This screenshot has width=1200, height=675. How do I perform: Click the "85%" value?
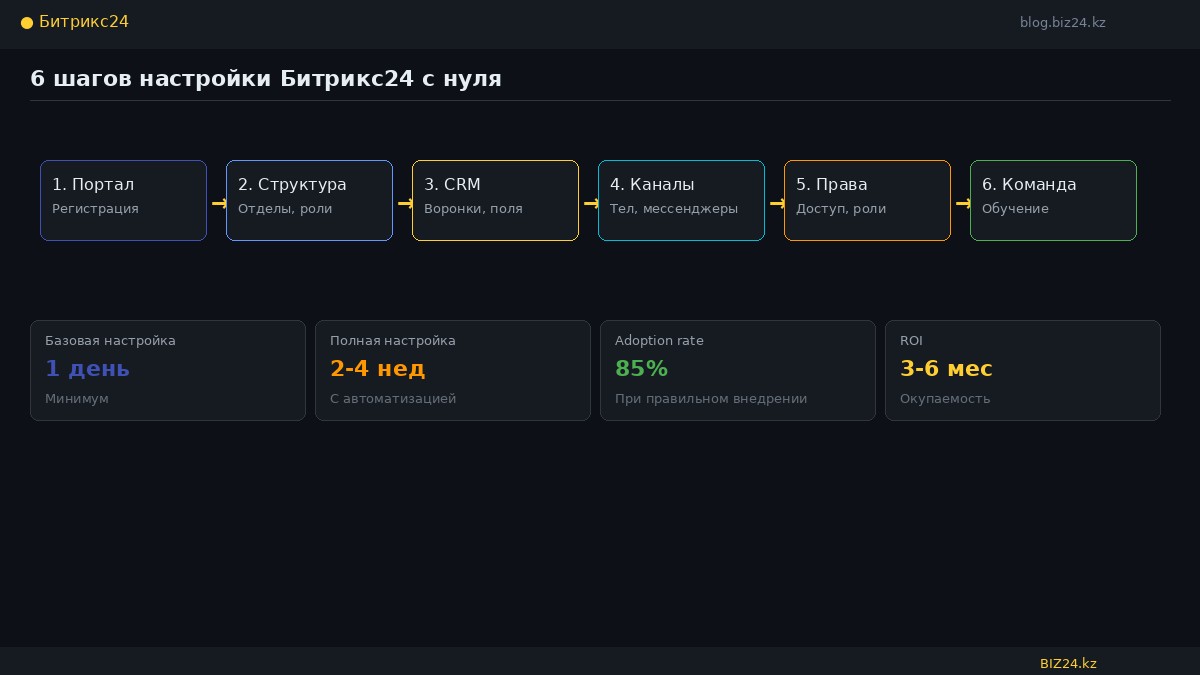641,369
